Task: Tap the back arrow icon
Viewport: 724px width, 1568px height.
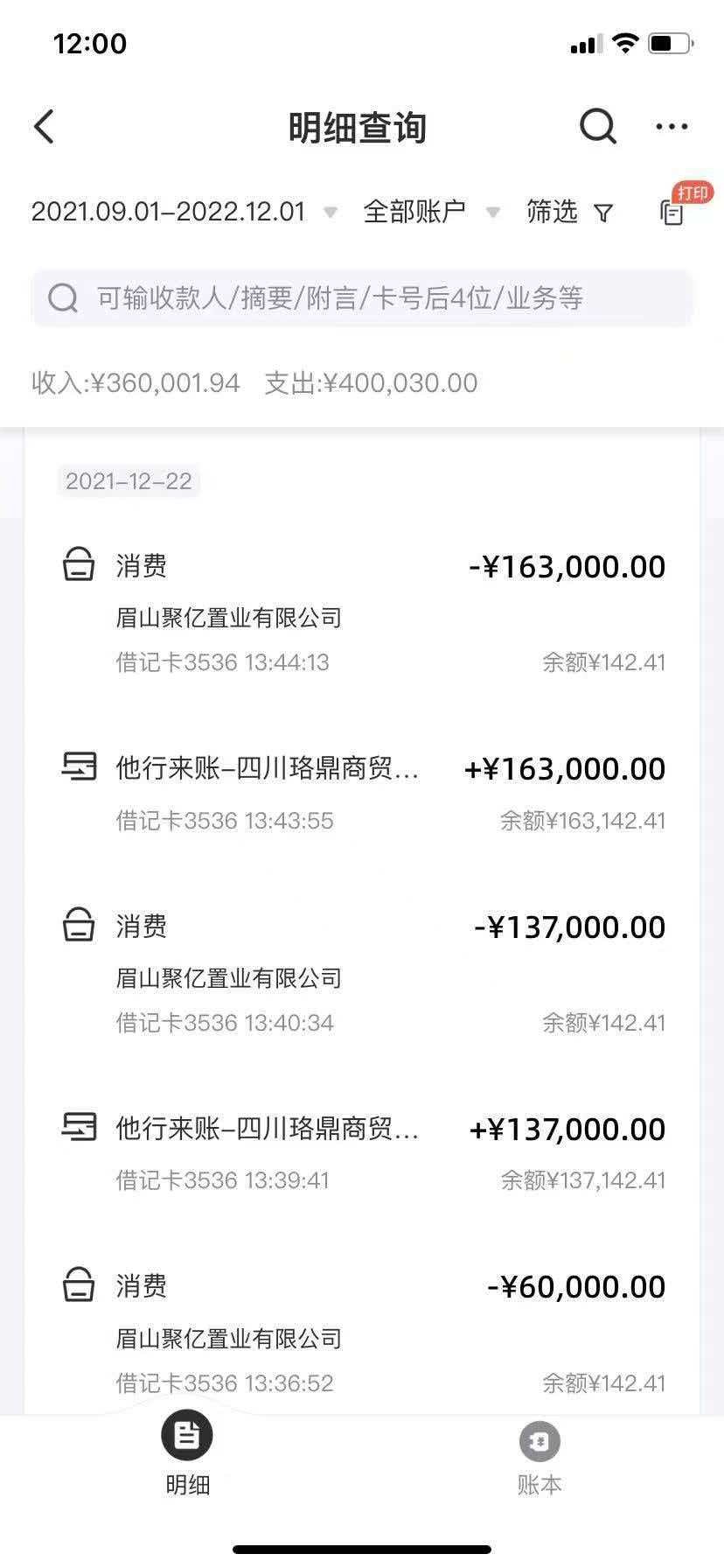Action: (x=45, y=127)
